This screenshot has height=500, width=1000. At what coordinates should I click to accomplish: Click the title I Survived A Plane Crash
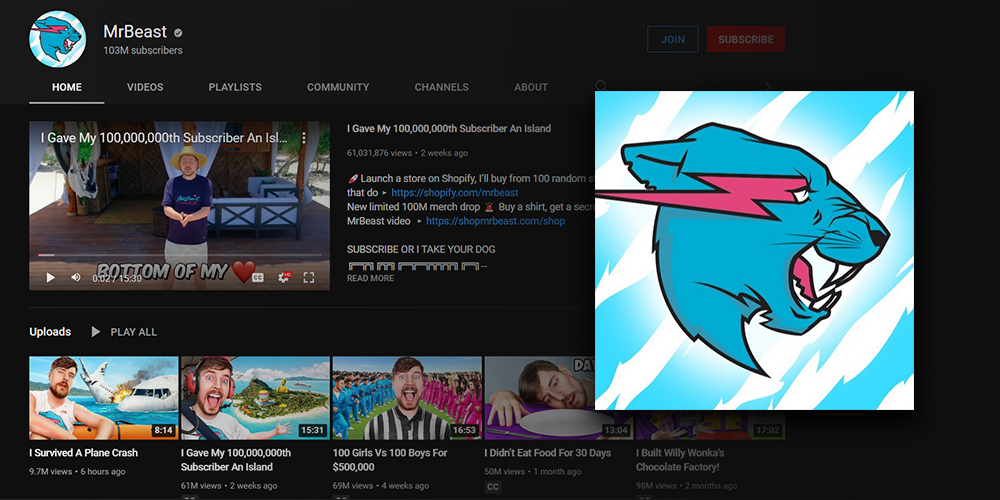(x=84, y=453)
